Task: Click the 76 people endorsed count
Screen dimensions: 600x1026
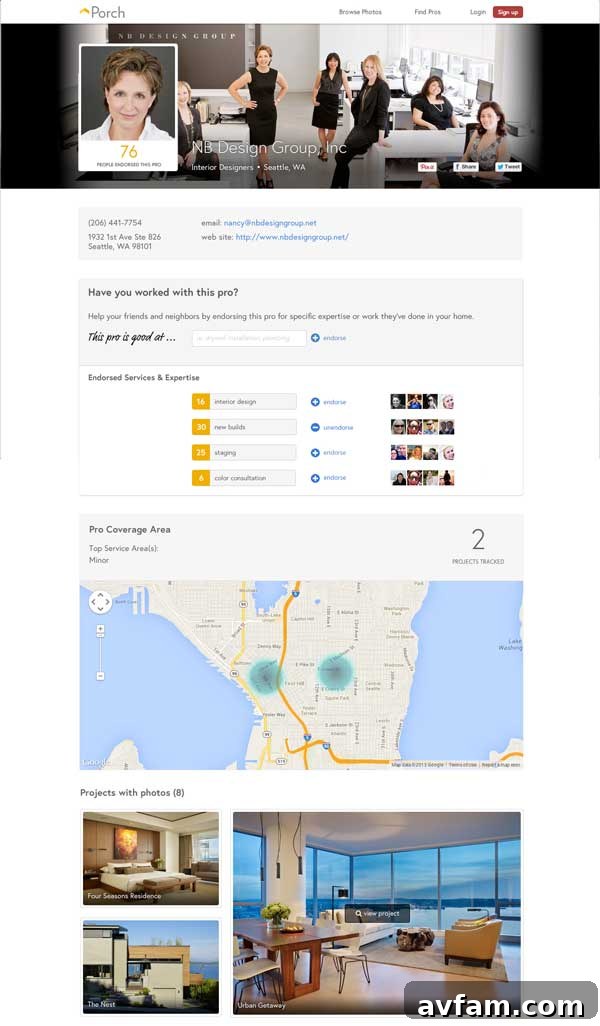Action: 129,151
